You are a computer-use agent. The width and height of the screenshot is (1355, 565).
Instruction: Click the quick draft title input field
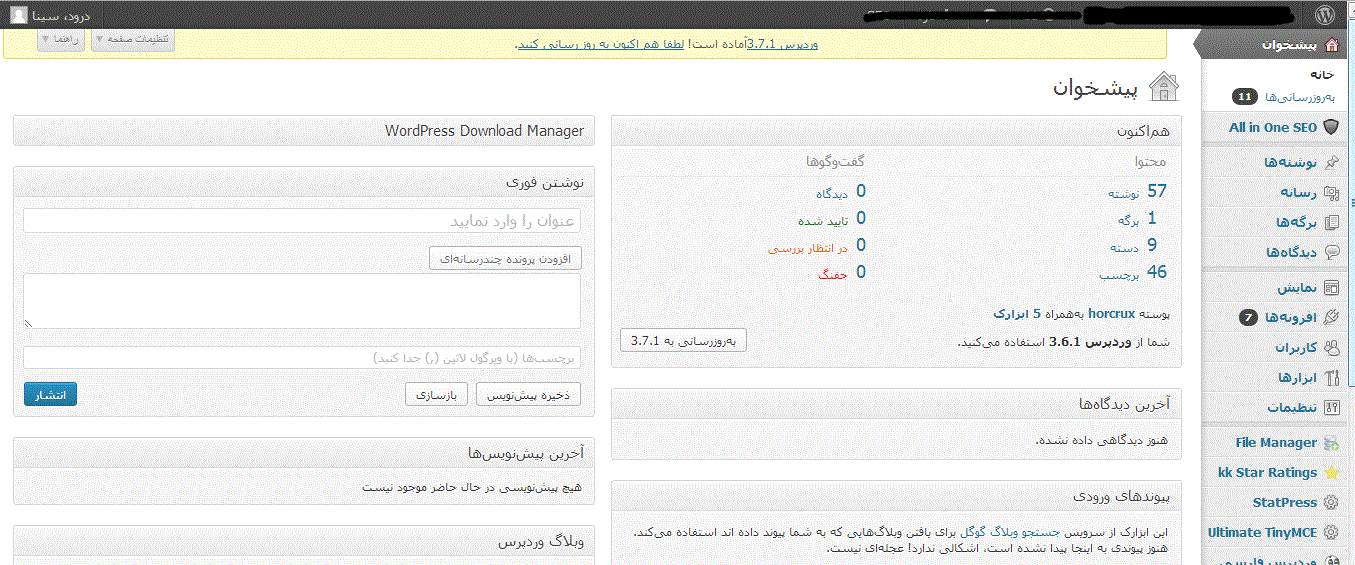point(301,221)
